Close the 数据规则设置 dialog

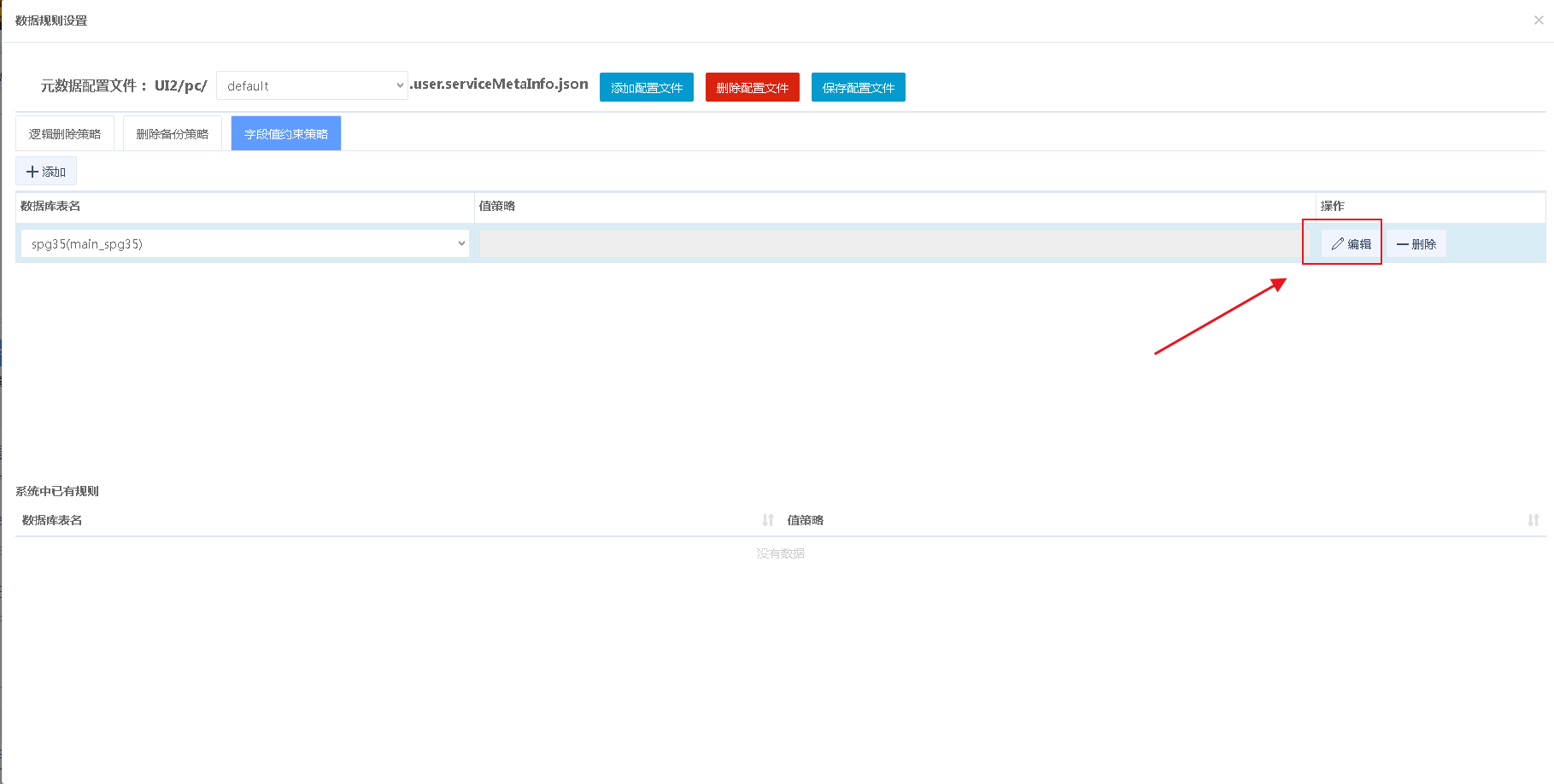(x=1538, y=20)
